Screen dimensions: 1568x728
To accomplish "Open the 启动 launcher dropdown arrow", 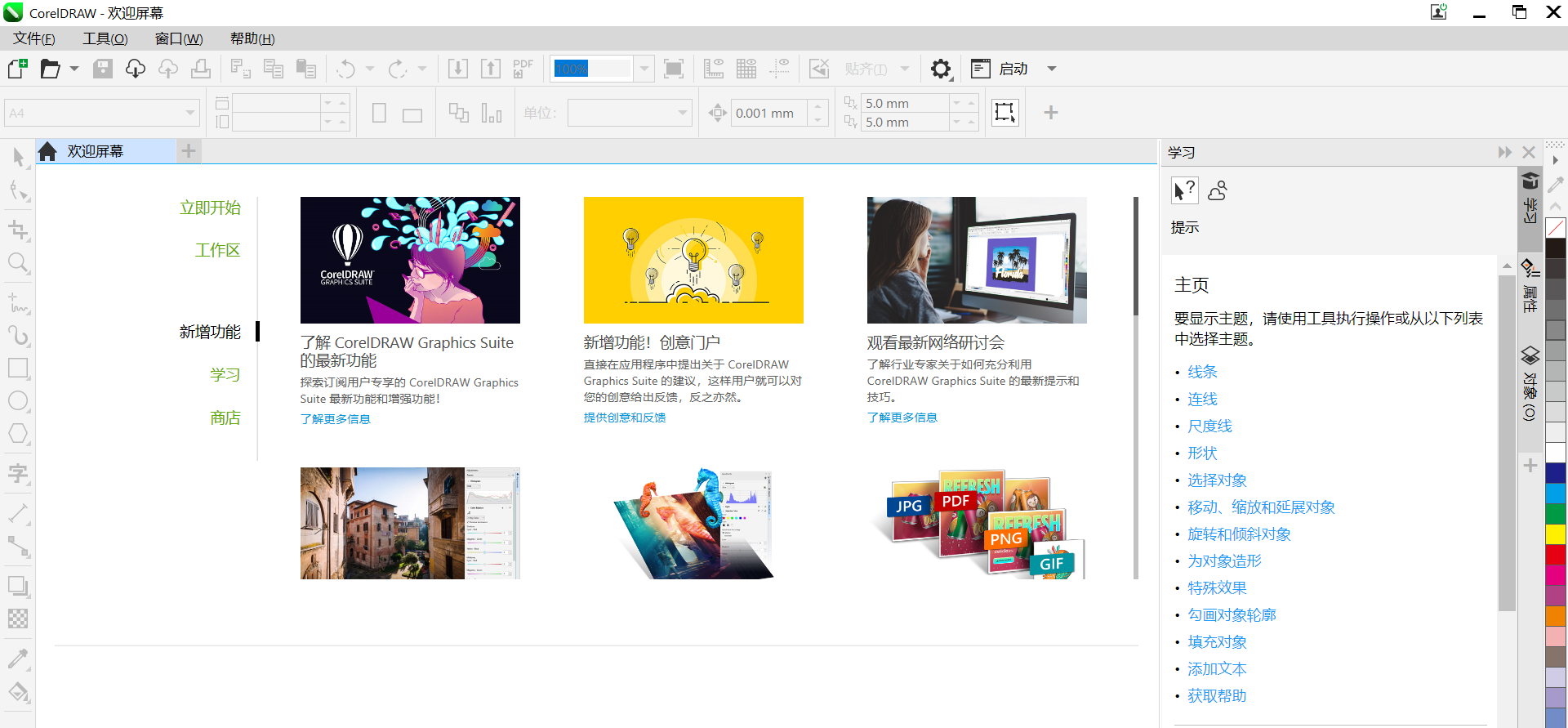I will (x=1052, y=69).
